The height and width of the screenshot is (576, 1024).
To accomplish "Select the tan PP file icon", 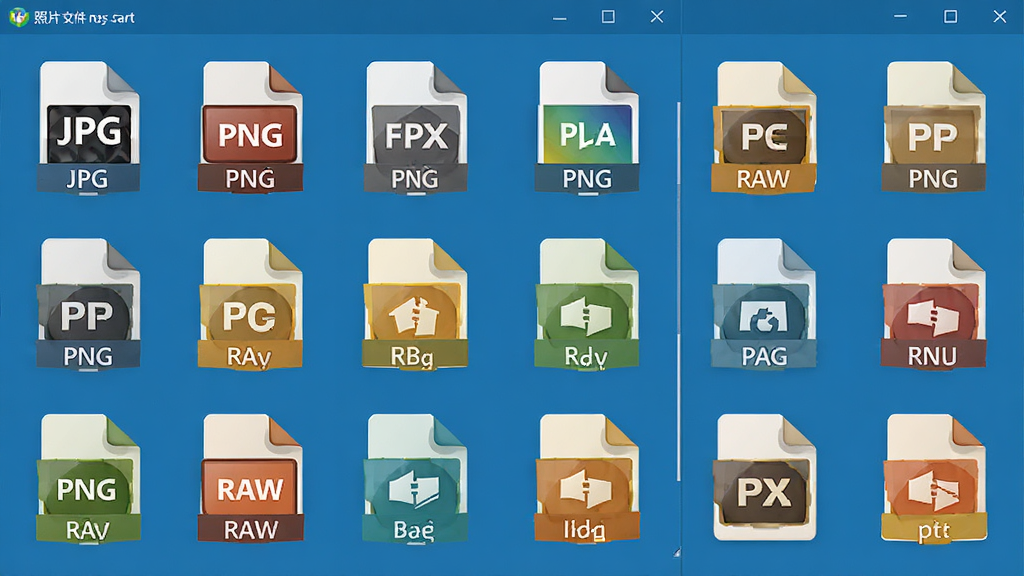I will coord(933,127).
